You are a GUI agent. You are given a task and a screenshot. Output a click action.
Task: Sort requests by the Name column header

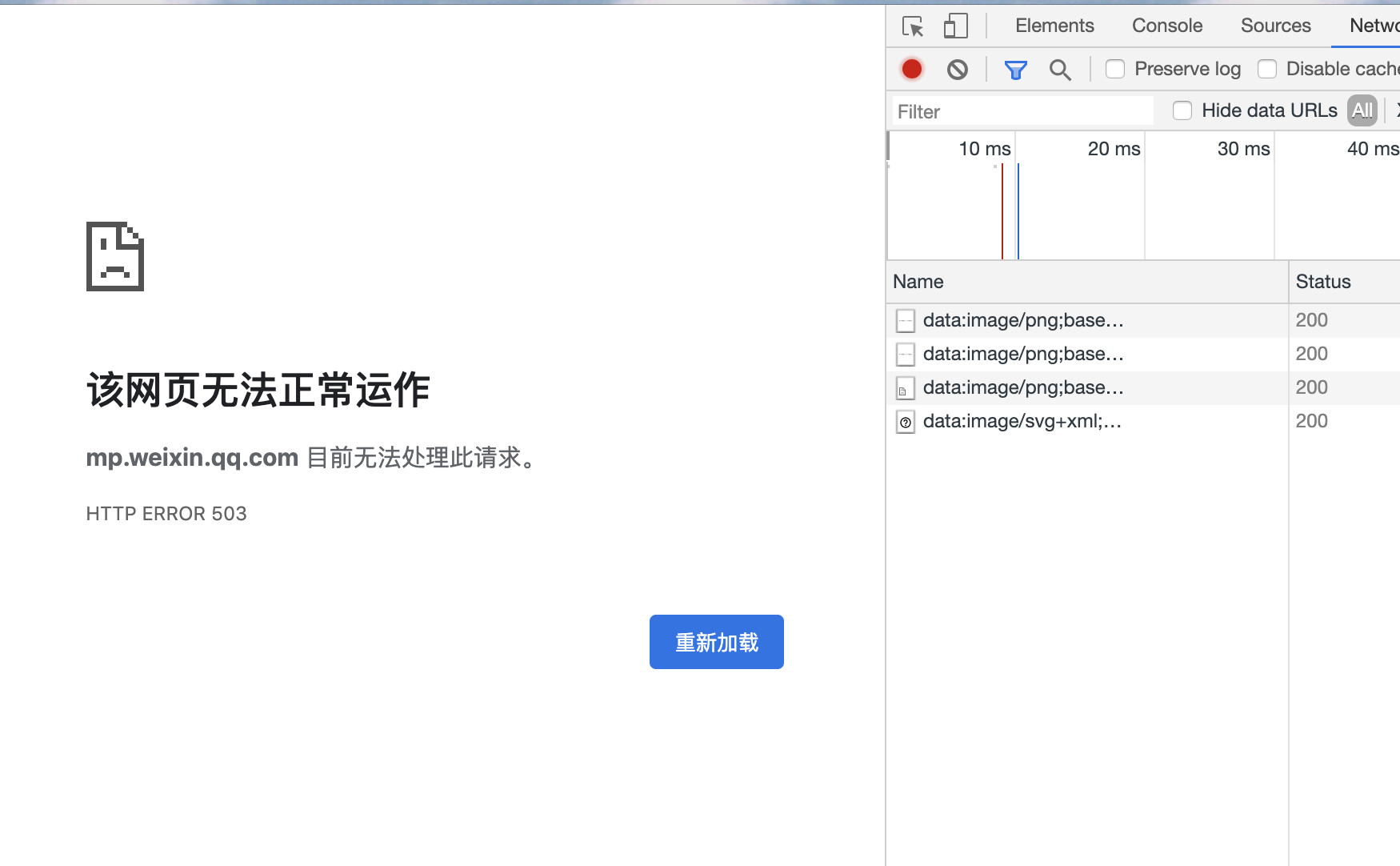coord(918,282)
